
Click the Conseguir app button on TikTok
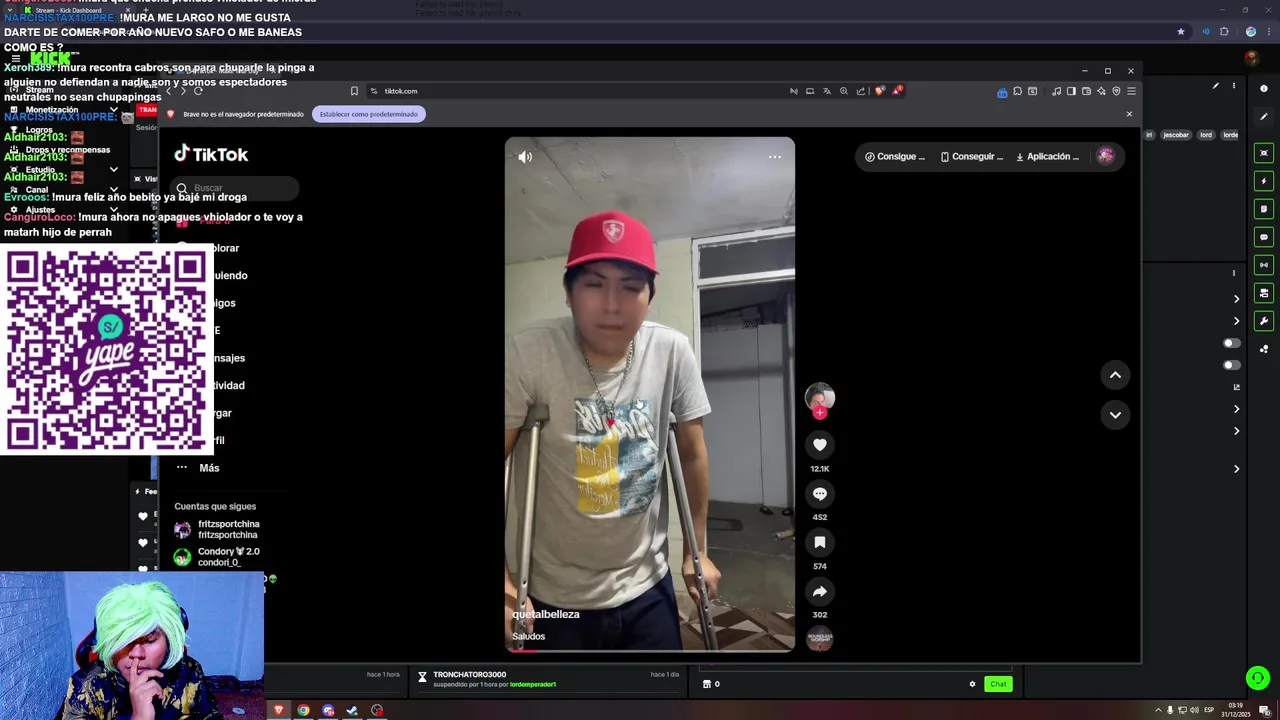pos(972,156)
